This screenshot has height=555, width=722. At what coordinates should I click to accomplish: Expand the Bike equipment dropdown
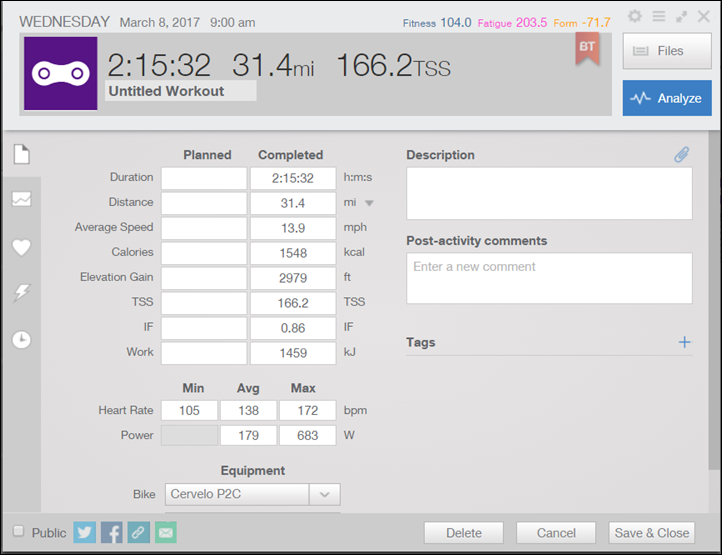click(324, 494)
